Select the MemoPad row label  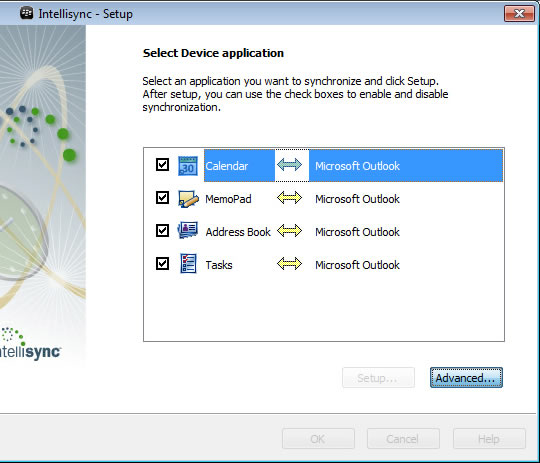(x=228, y=199)
